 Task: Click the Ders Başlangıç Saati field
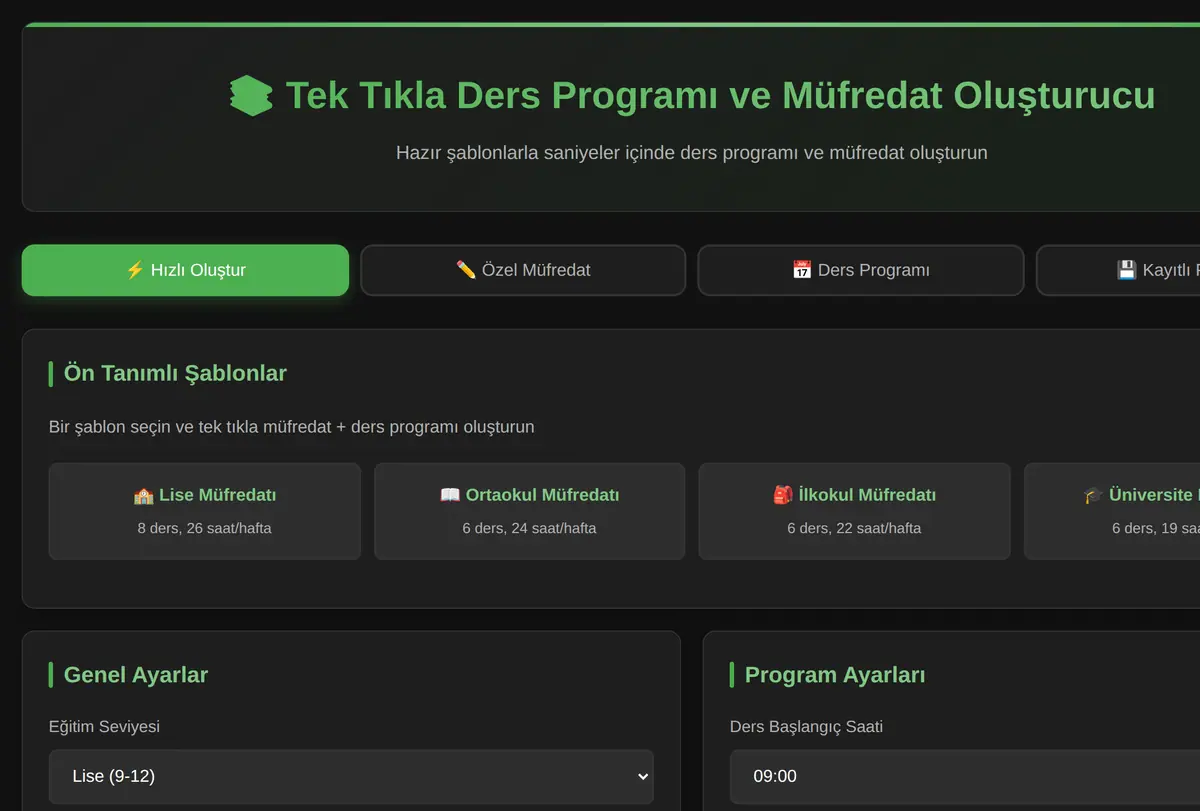pyautogui.click(x=965, y=776)
